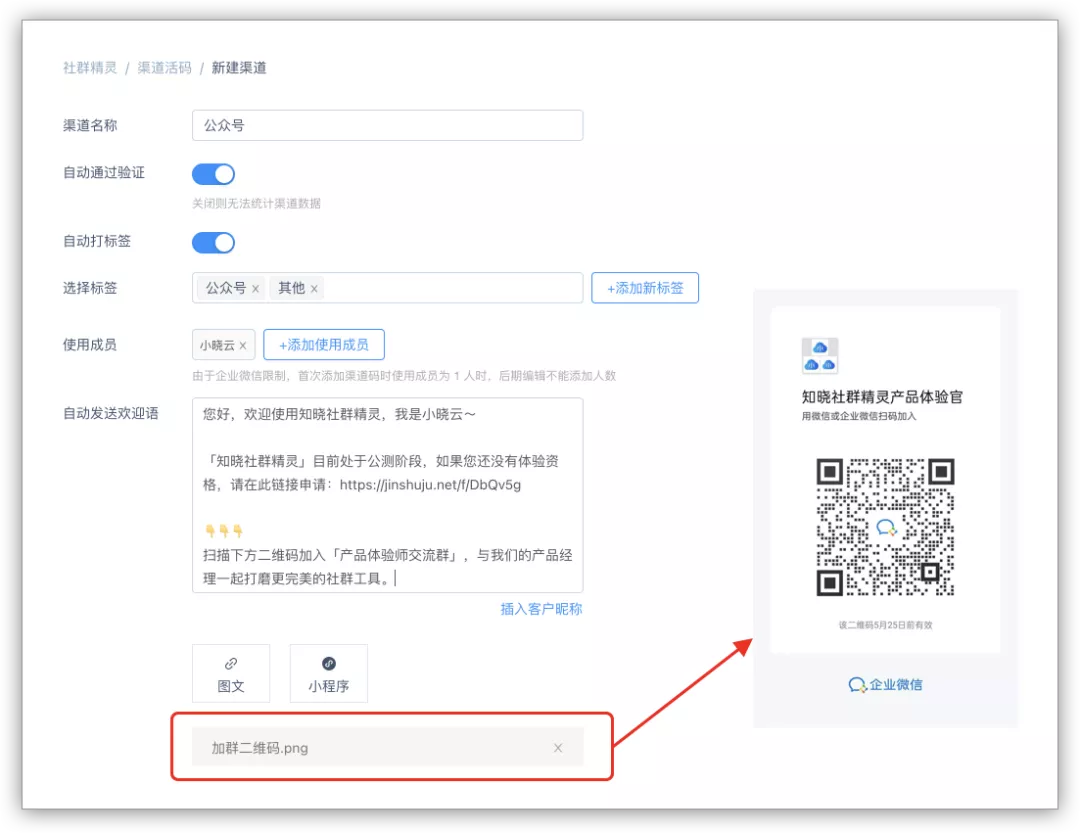Image resolution: width=1080 pixels, height=833 pixels.
Task: Click the QR code preview image
Action: point(885,527)
